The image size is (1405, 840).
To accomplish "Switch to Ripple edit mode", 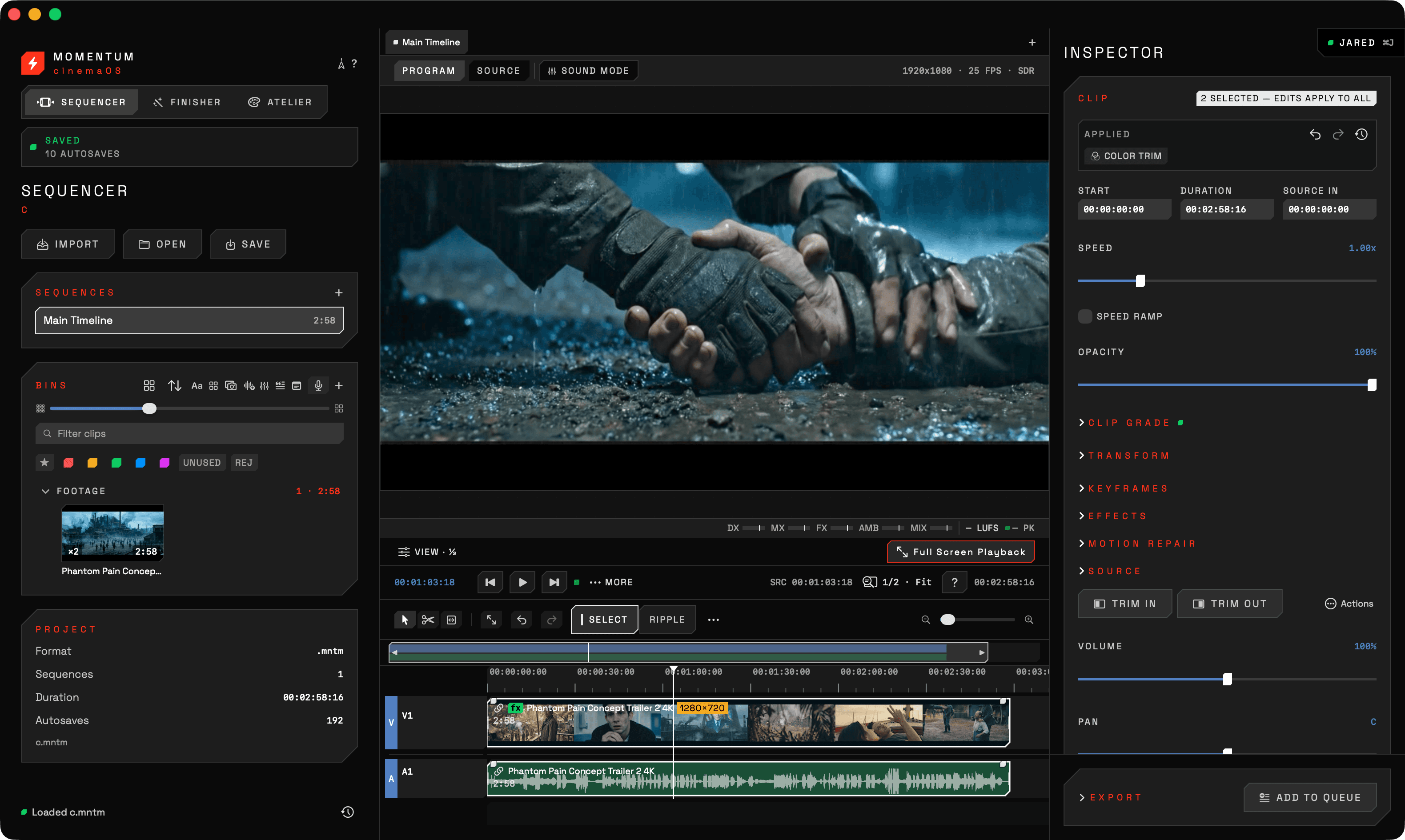I will pyautogui.click(x=667, y=620).
